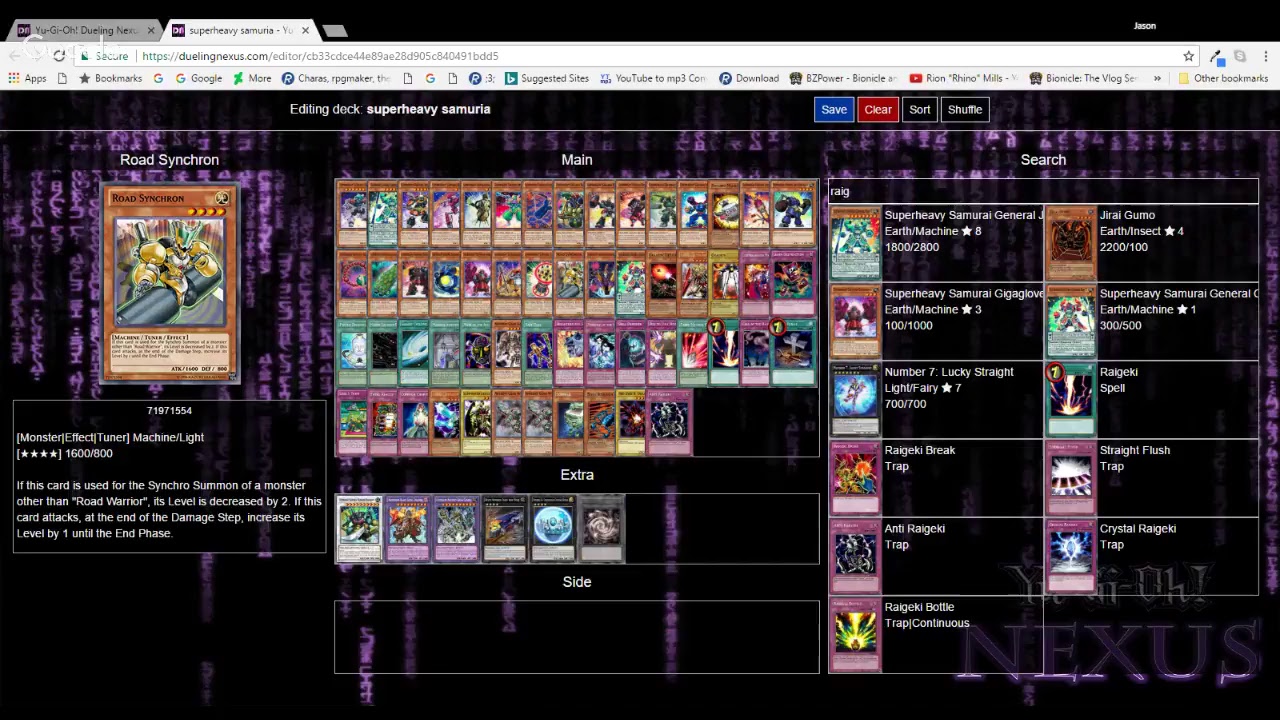Open a new browser tab
The image size is (1280, 720).
[x=335, y=31]
